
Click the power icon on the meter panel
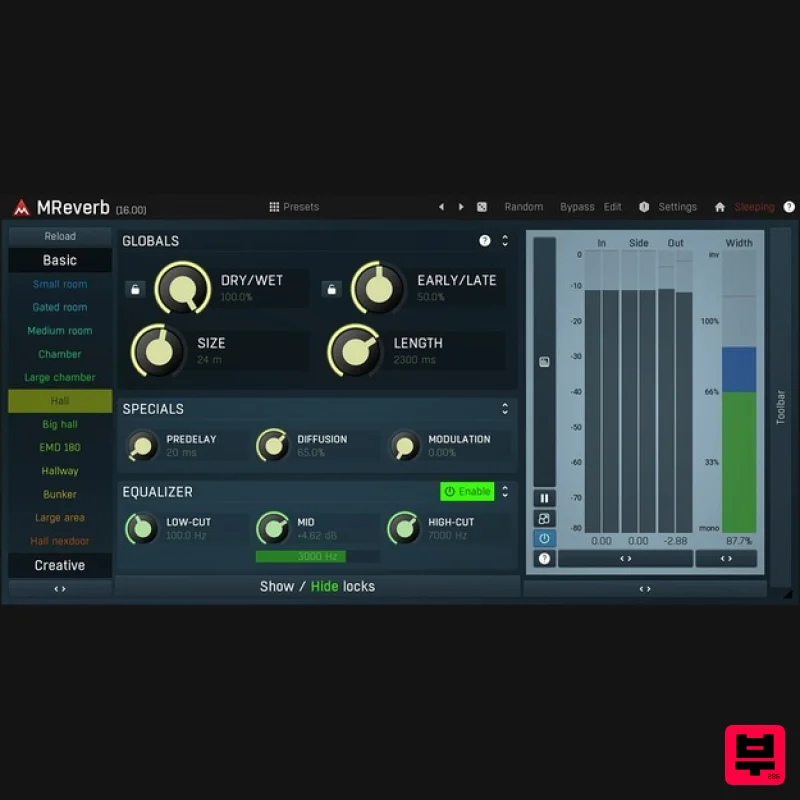[x=544, y=538]
